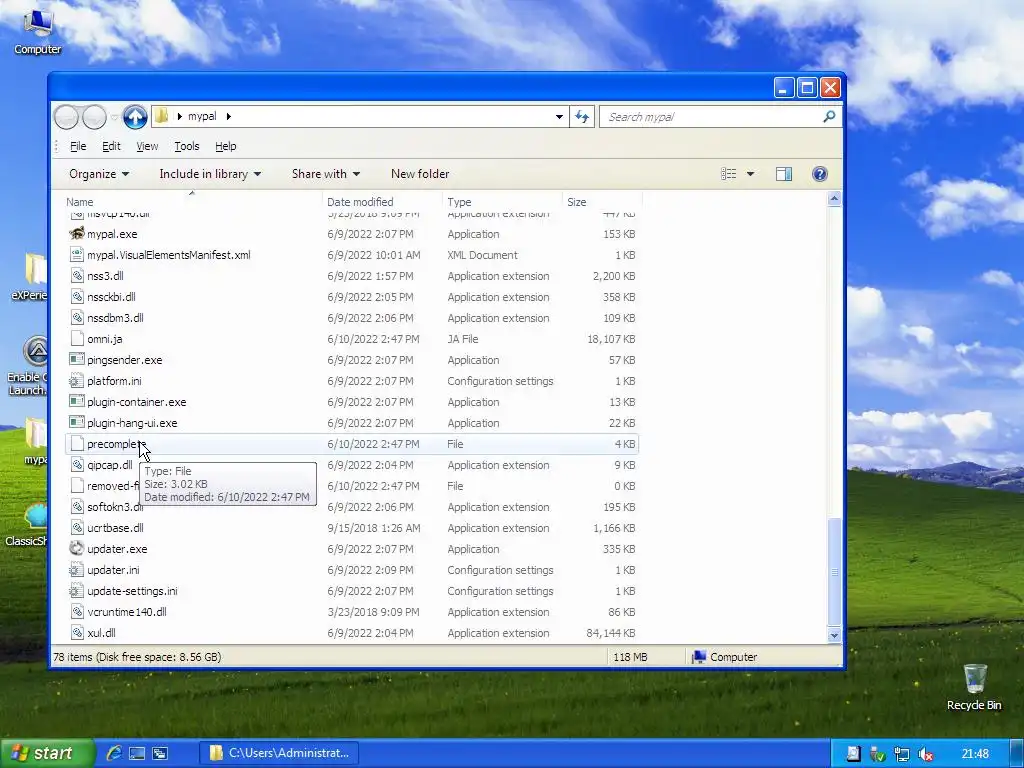
Task: Click the plugin-container.exe icon
Action: (76, 402)
